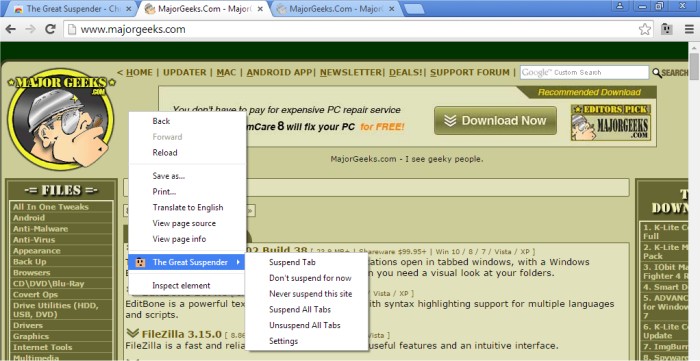Image resolution: width=700 pixels, height=361 pixels.
Task: Click the page icon in the address bar
Action: [x=71, y=29]
